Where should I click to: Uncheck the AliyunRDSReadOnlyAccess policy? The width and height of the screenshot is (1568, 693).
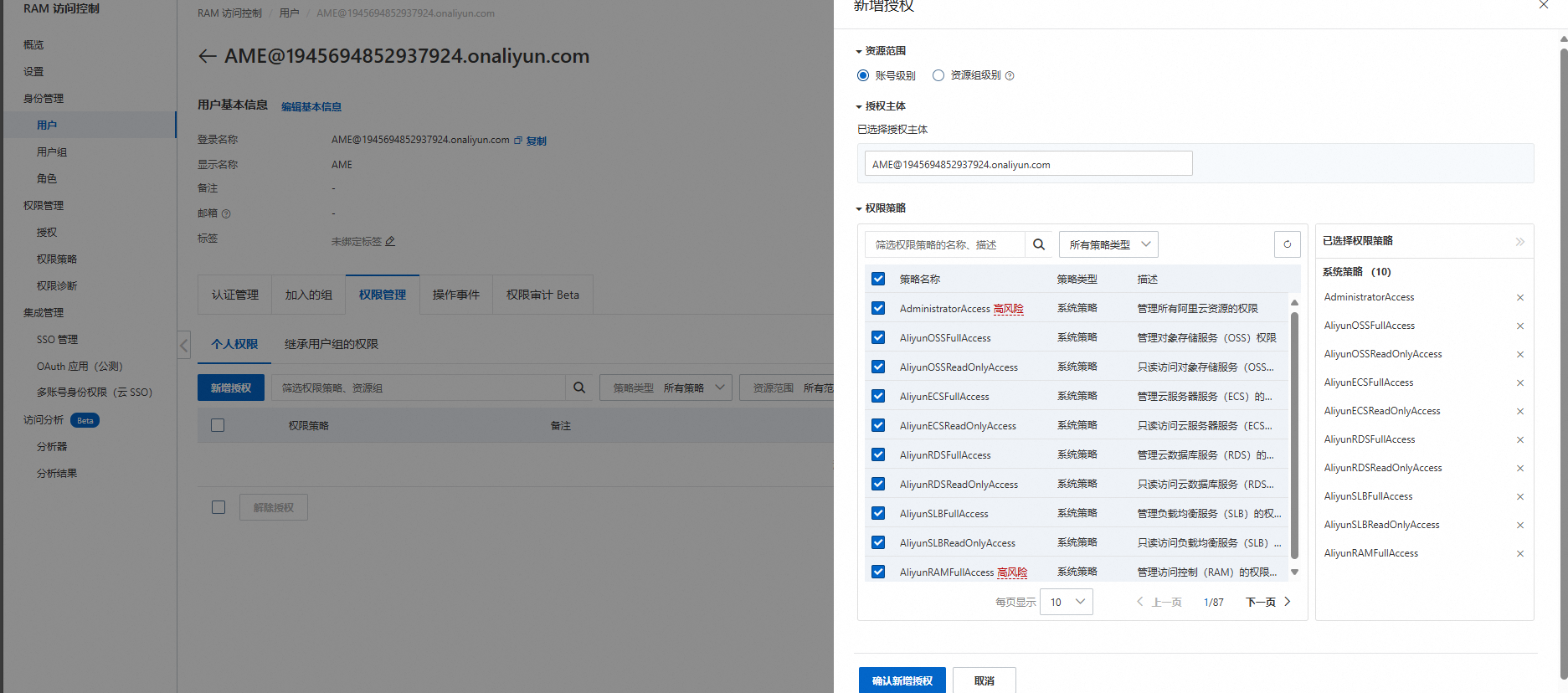pos(878,484)
